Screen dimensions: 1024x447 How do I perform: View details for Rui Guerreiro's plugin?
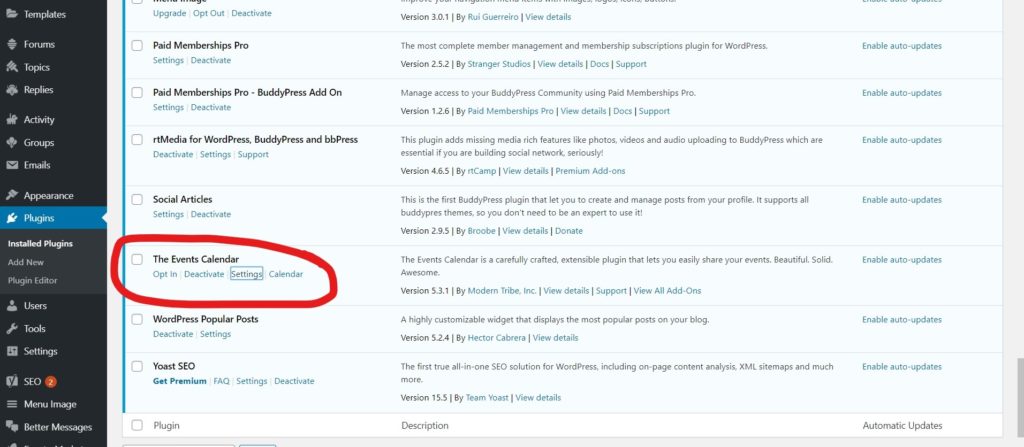[548, 17]
